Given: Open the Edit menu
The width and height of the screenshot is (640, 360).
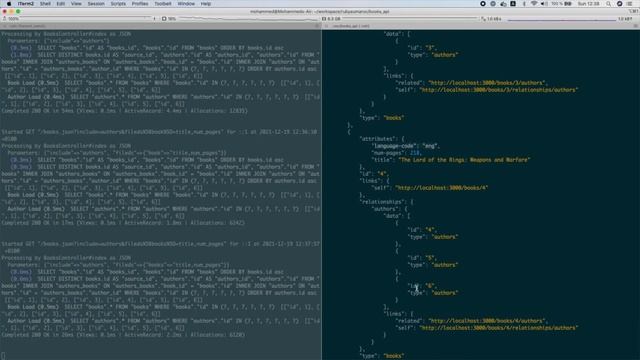Looking at the screenshot, I should 61,4.
